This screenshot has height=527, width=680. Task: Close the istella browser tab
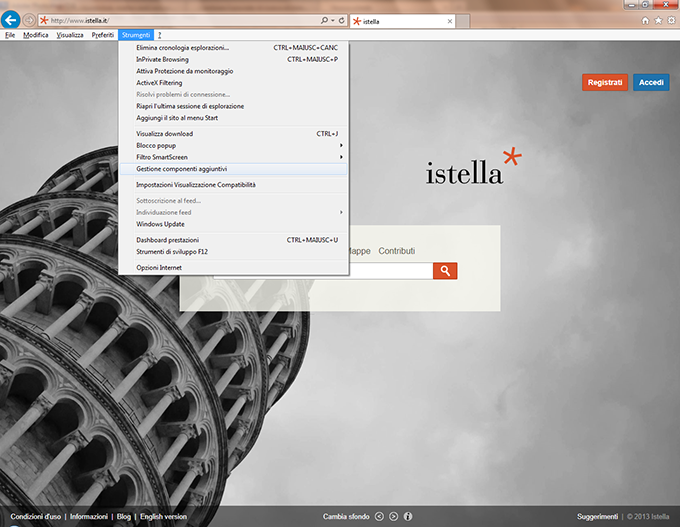(450, 21)
